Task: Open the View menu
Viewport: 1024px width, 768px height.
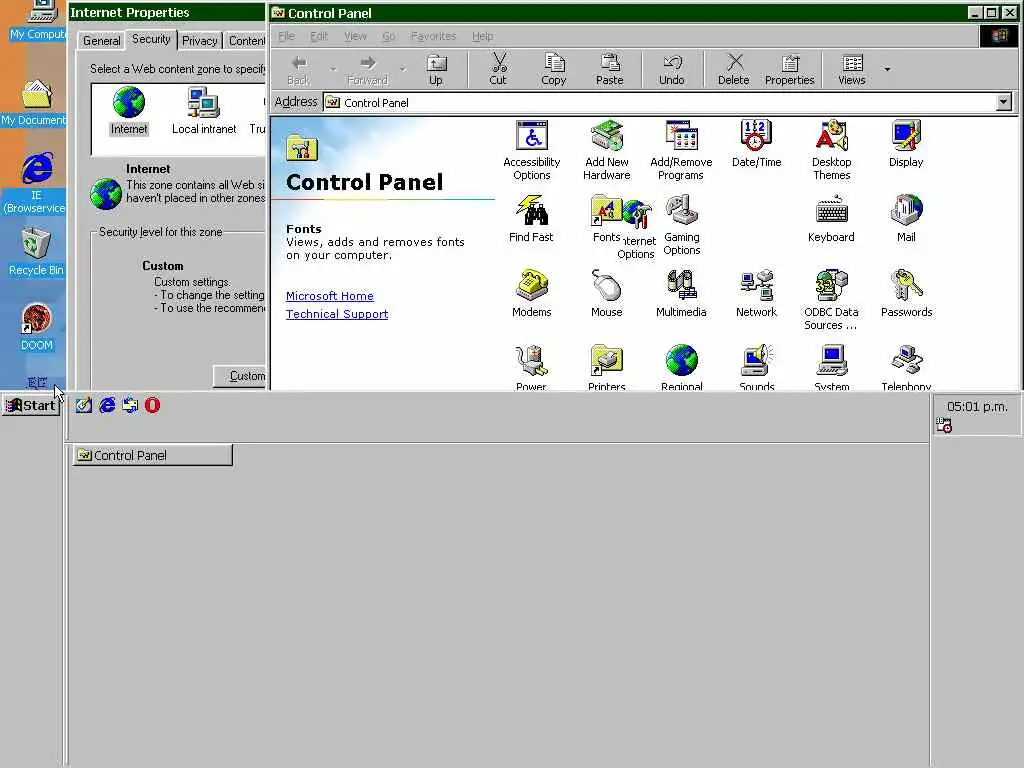Action: [x=355, y=36]
